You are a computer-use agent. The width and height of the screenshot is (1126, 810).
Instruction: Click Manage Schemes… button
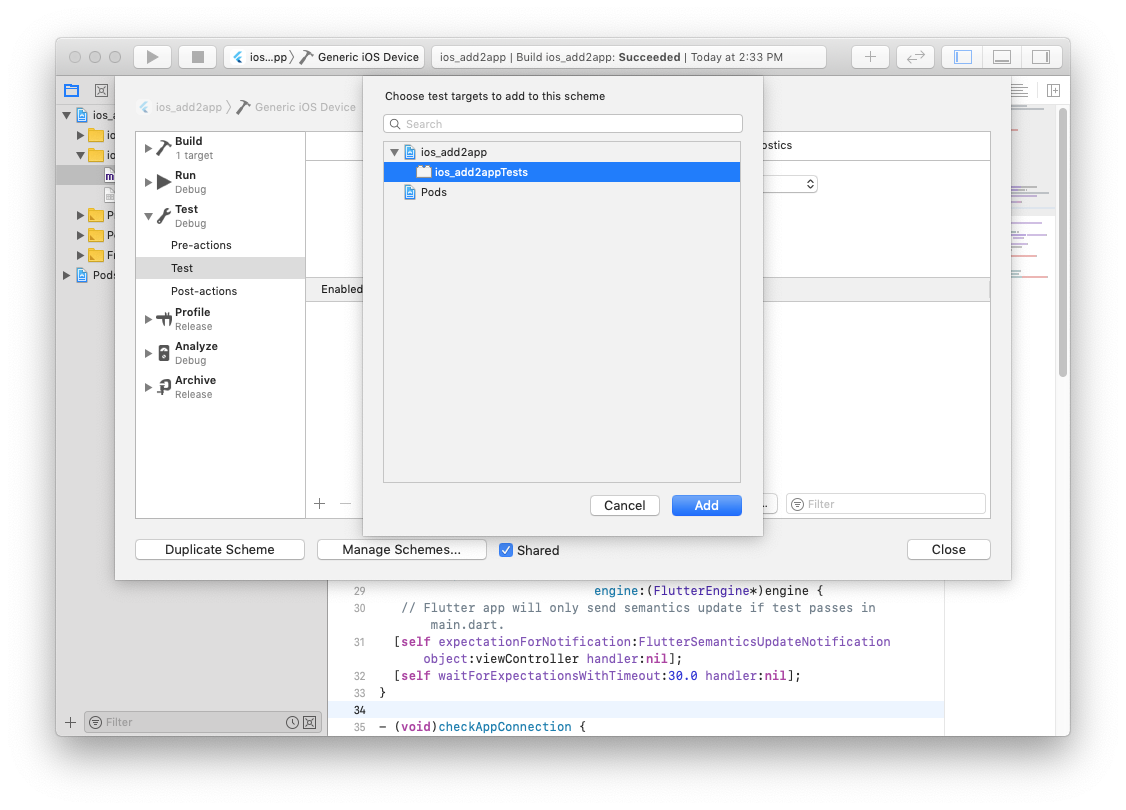[x=401, y=549]
